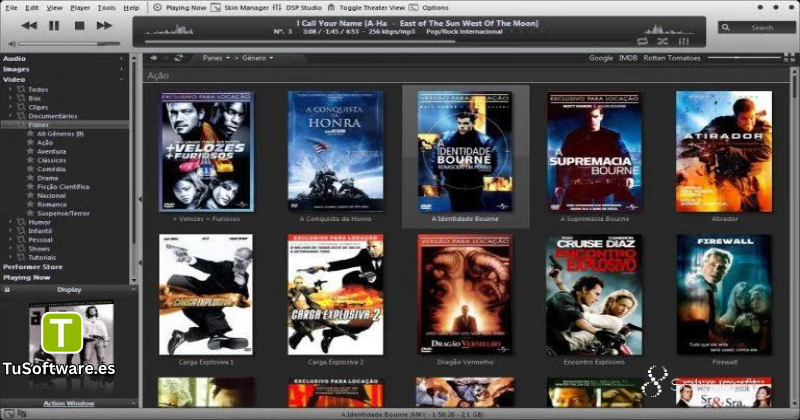Viewport: 800px width, 420px height.
Task: Open DSP Studio
Action: (297, 8)
